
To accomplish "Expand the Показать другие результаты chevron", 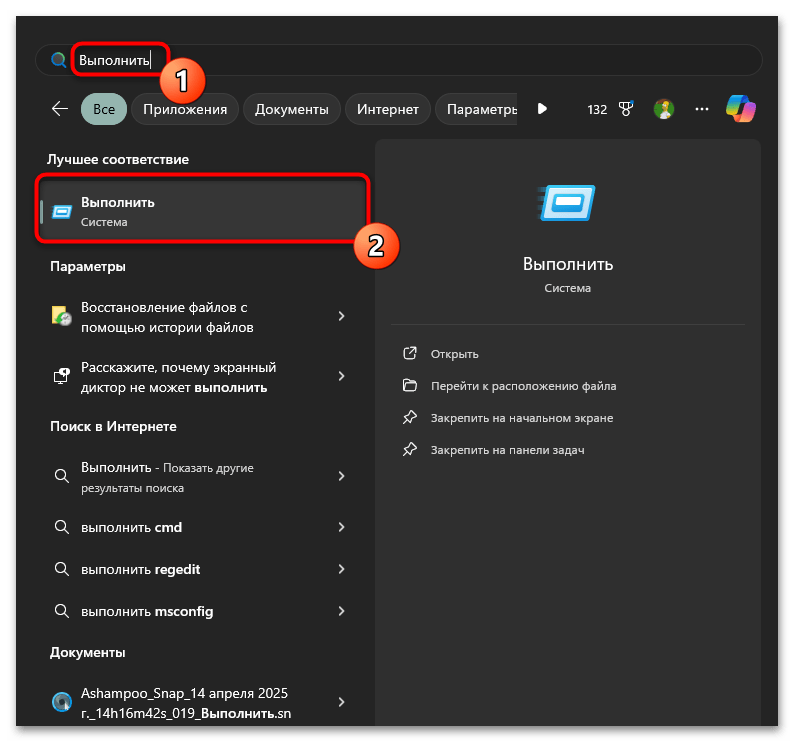I will pos(341,476).
